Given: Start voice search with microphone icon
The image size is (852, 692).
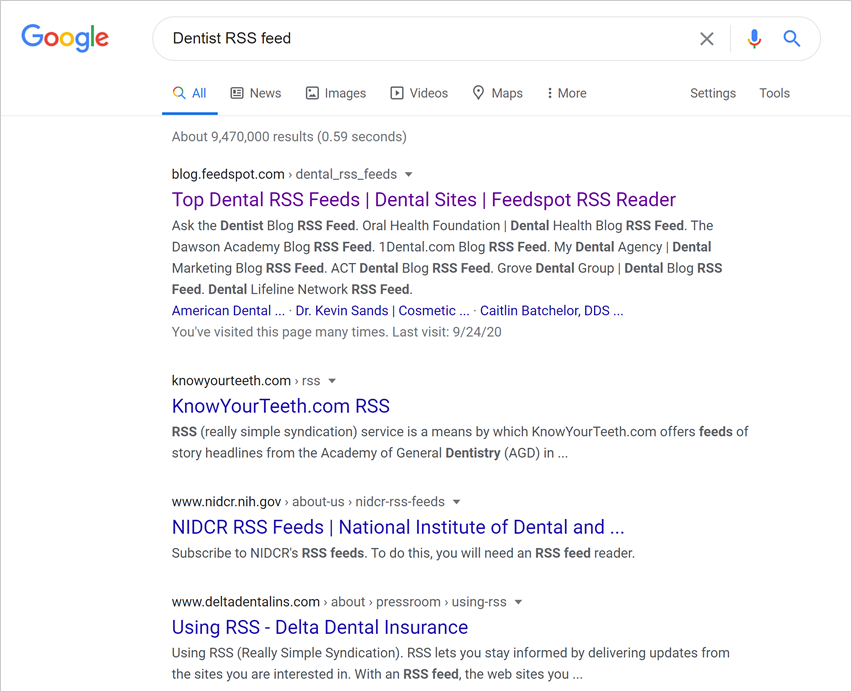Looking at the screenshot, I should (x=754, y=39).
